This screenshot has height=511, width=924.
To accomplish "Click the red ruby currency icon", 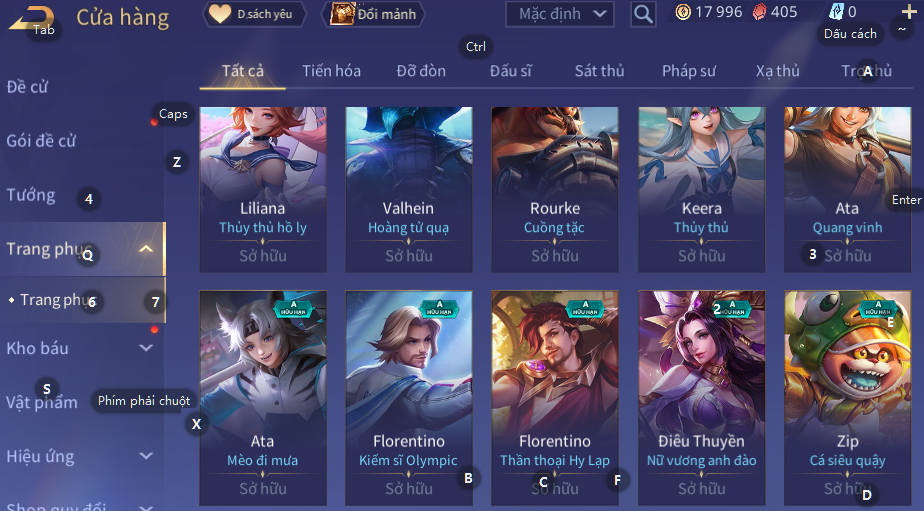I will [x=760, y=12].
